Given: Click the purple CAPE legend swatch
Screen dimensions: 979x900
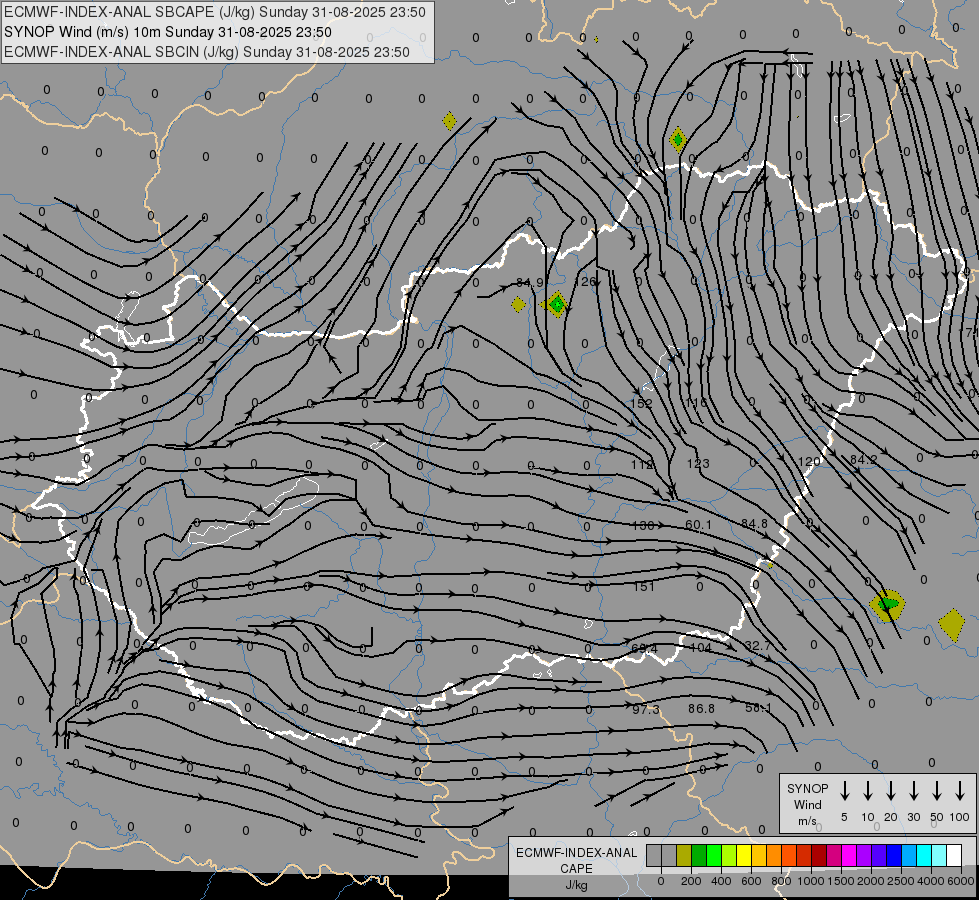Looking at the screenshot, I should [864, 856].
